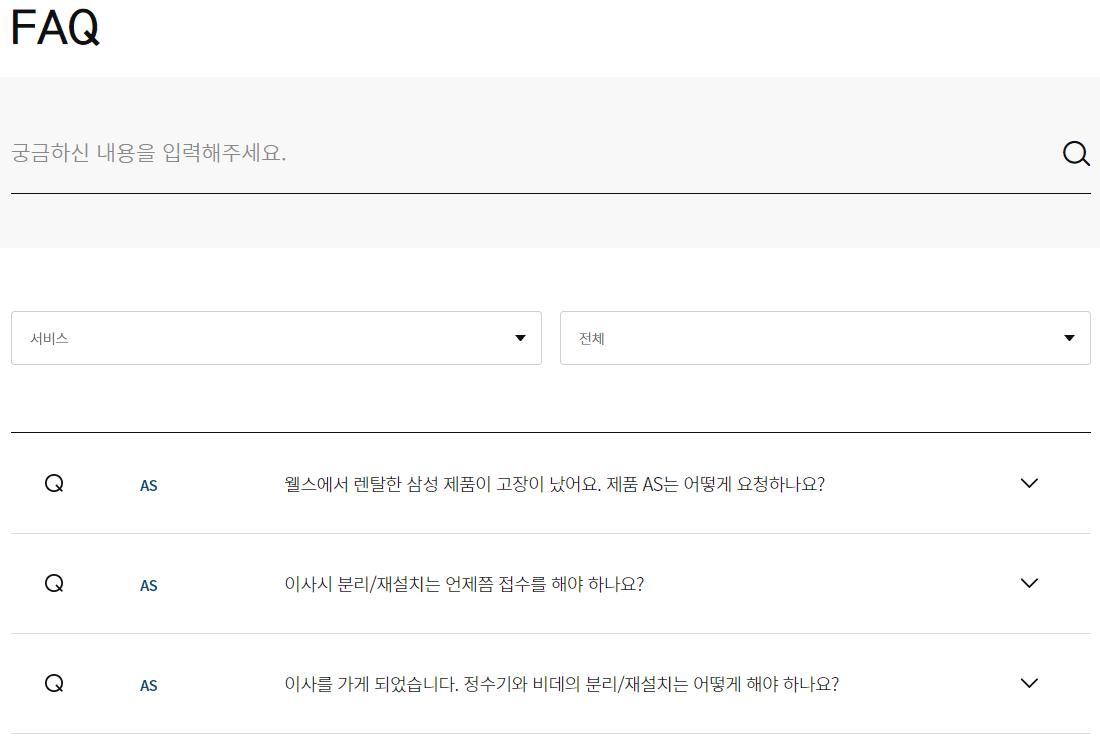Select the AS label on the second question

click(x=148, y=585)
